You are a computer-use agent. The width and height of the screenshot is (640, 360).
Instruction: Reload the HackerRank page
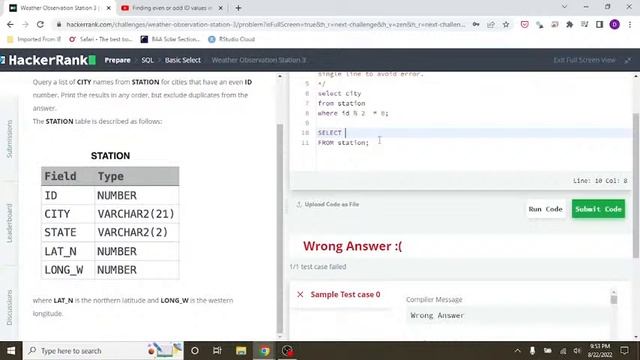40,24
